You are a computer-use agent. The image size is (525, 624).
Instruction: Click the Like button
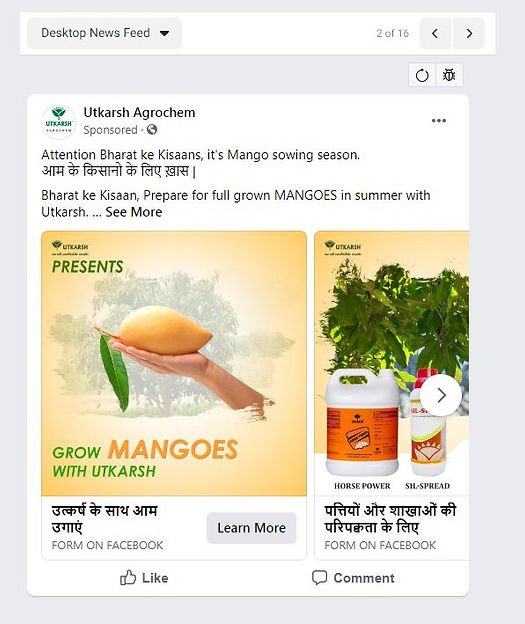[144, 578]
